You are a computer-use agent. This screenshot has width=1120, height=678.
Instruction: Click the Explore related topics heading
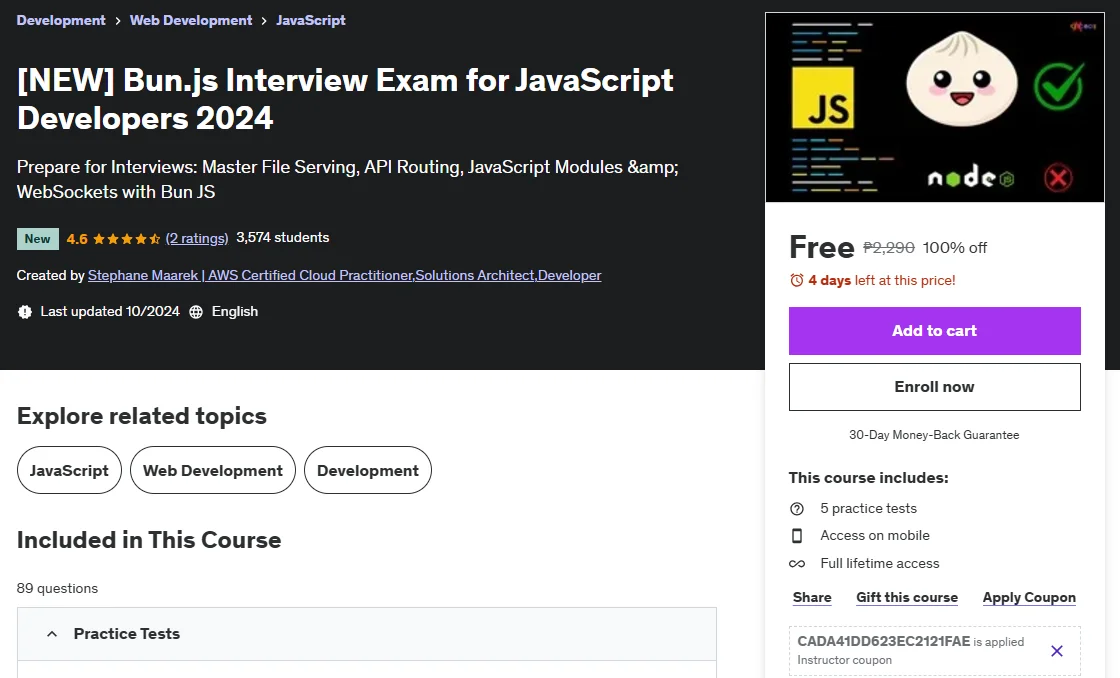141,416
